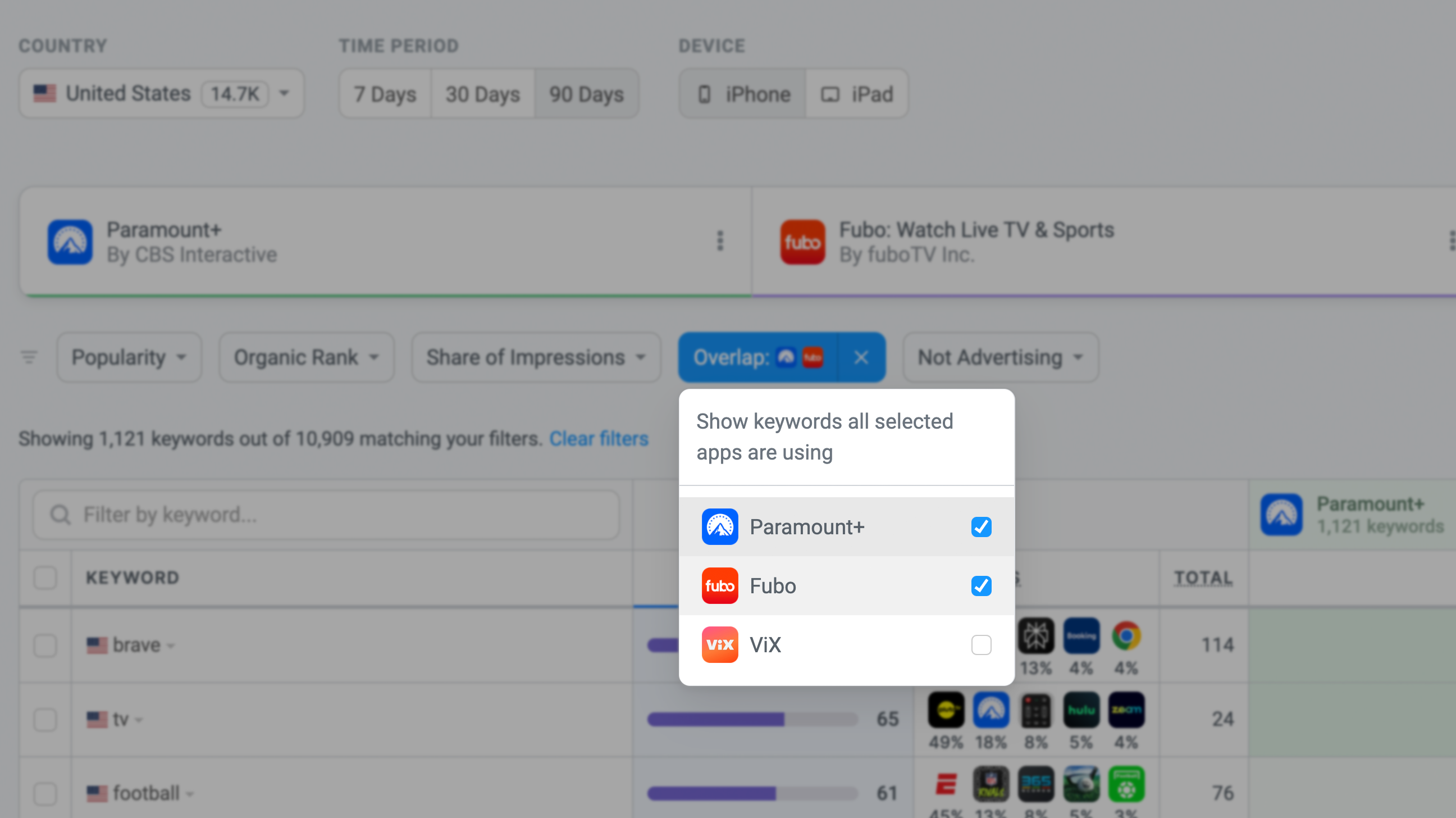Click the Zeam app icon in tv row
Viewport: 1456px width, 818px height.
(1126, 710)
